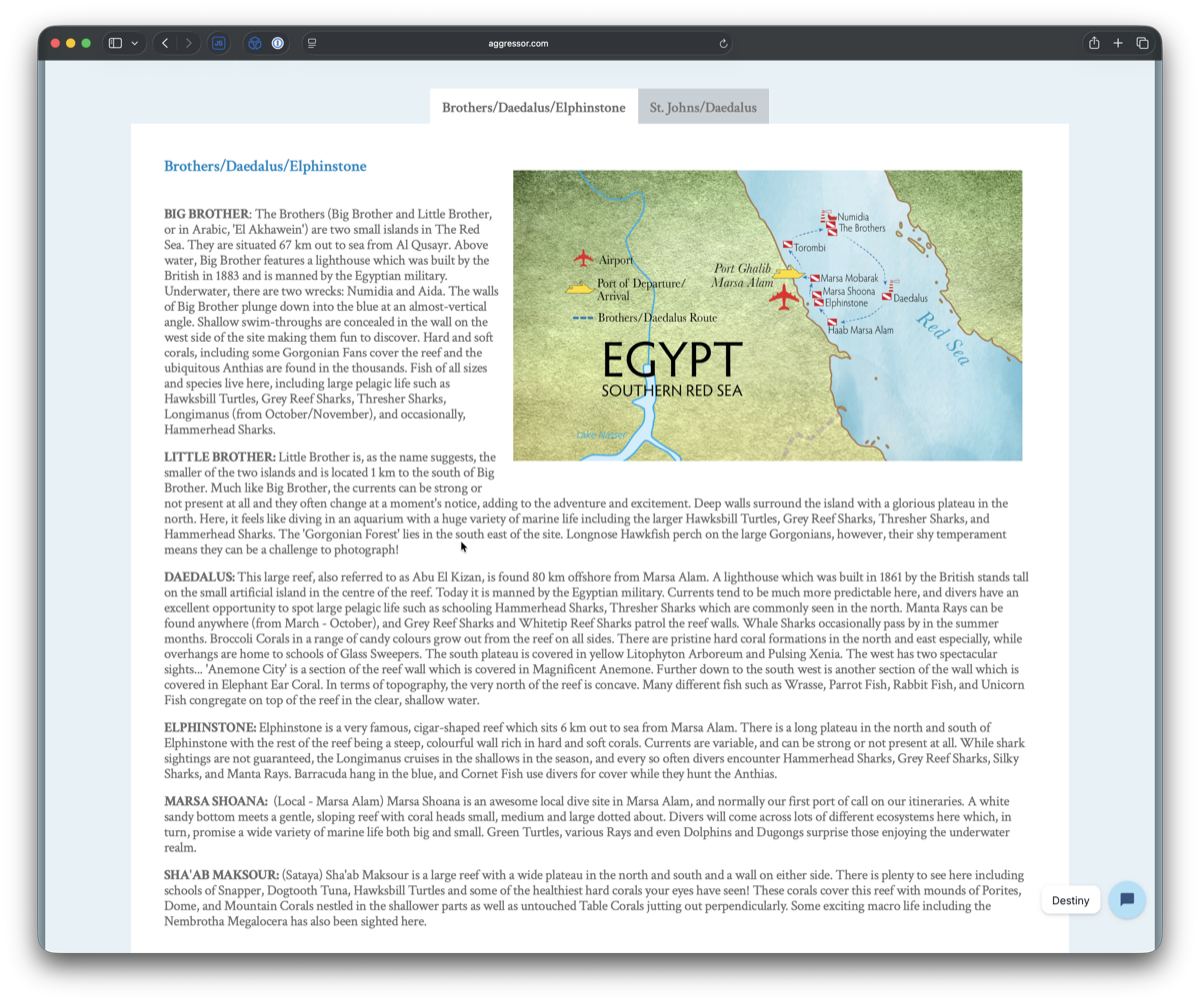Open the page menu icon in address bar
This screenshot has width=1200, height=1003.
[312, 43]
